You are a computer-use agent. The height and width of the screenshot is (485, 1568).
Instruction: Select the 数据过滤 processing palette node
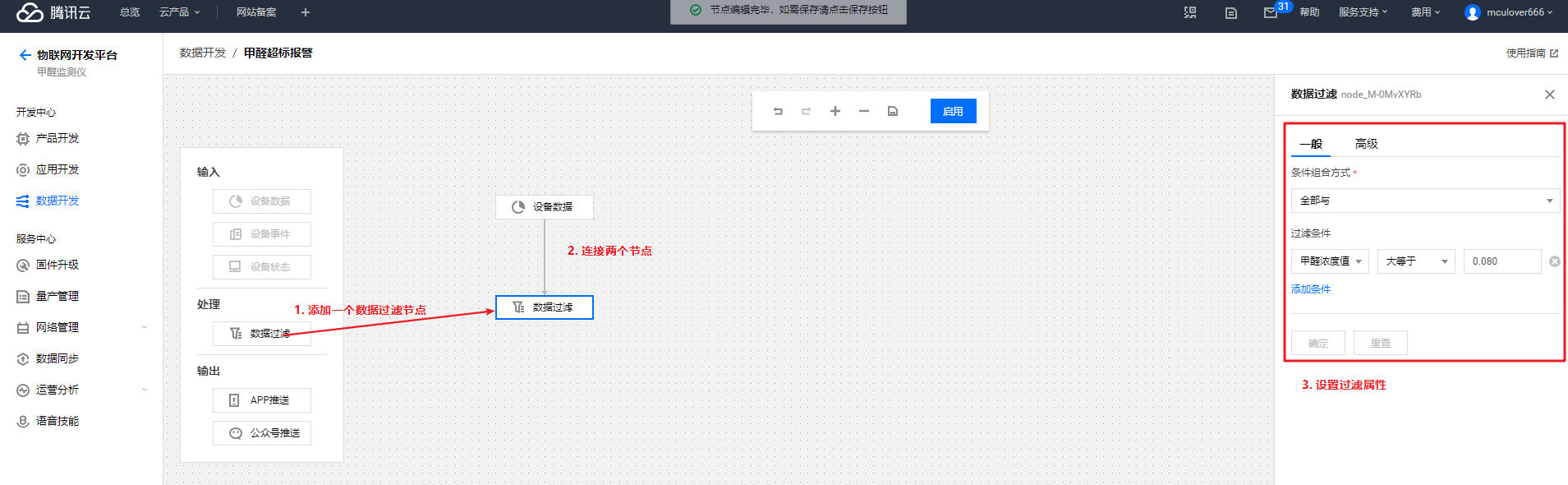[x=262, y=333]
